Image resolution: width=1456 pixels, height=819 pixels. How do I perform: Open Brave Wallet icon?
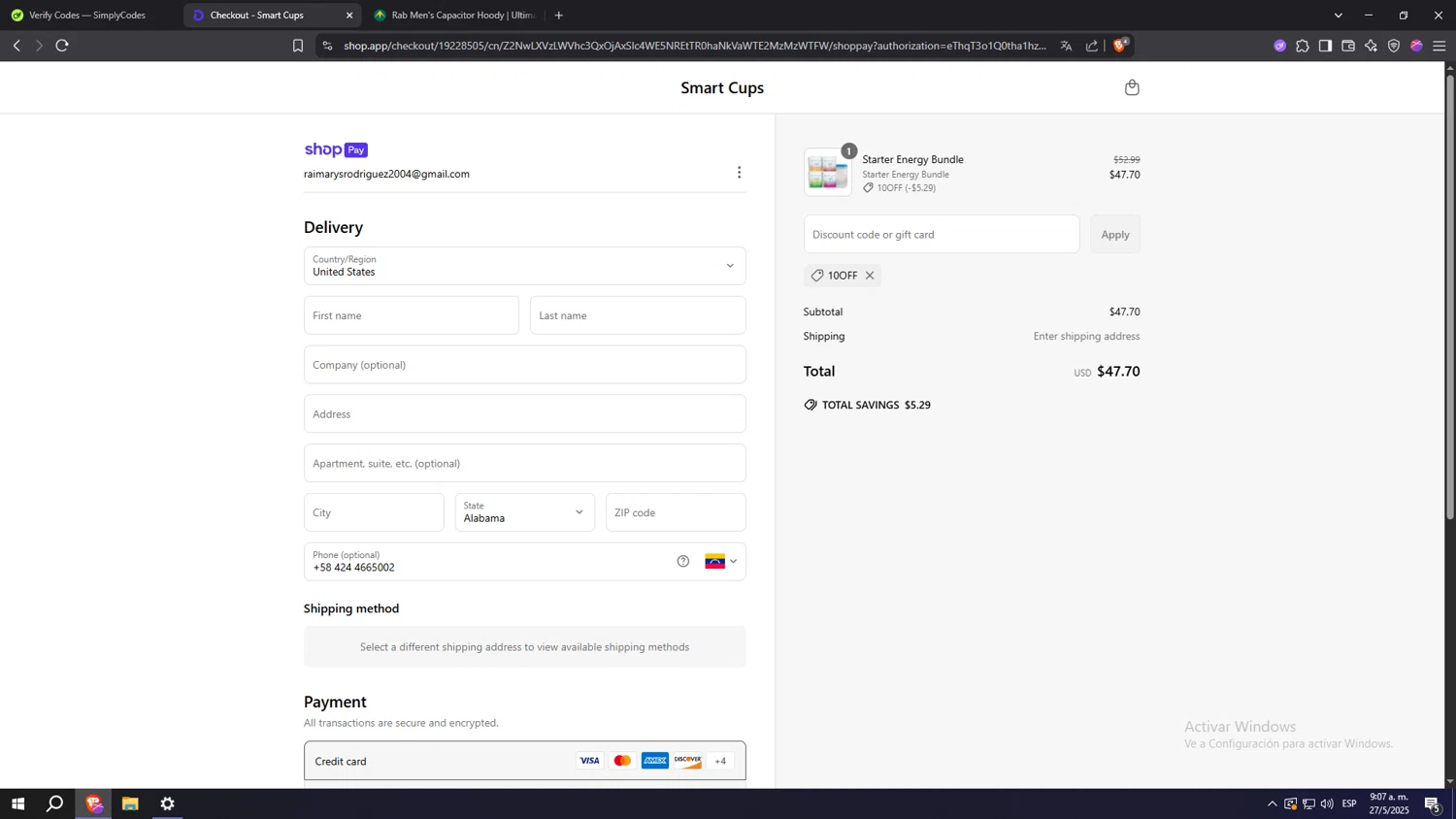pos(1348,46)
